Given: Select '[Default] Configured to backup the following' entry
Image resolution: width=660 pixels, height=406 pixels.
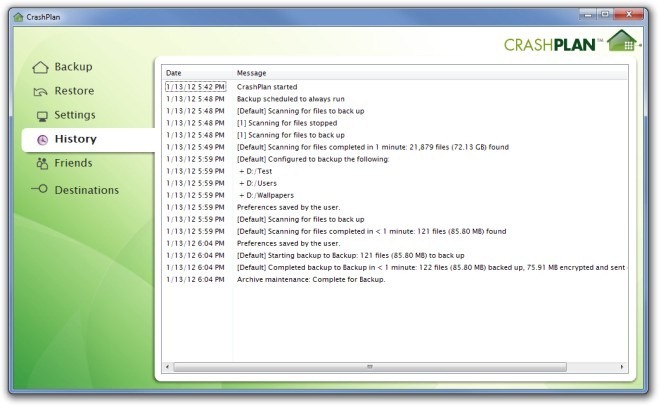Looking at the screenshot, I should (313, 159).
